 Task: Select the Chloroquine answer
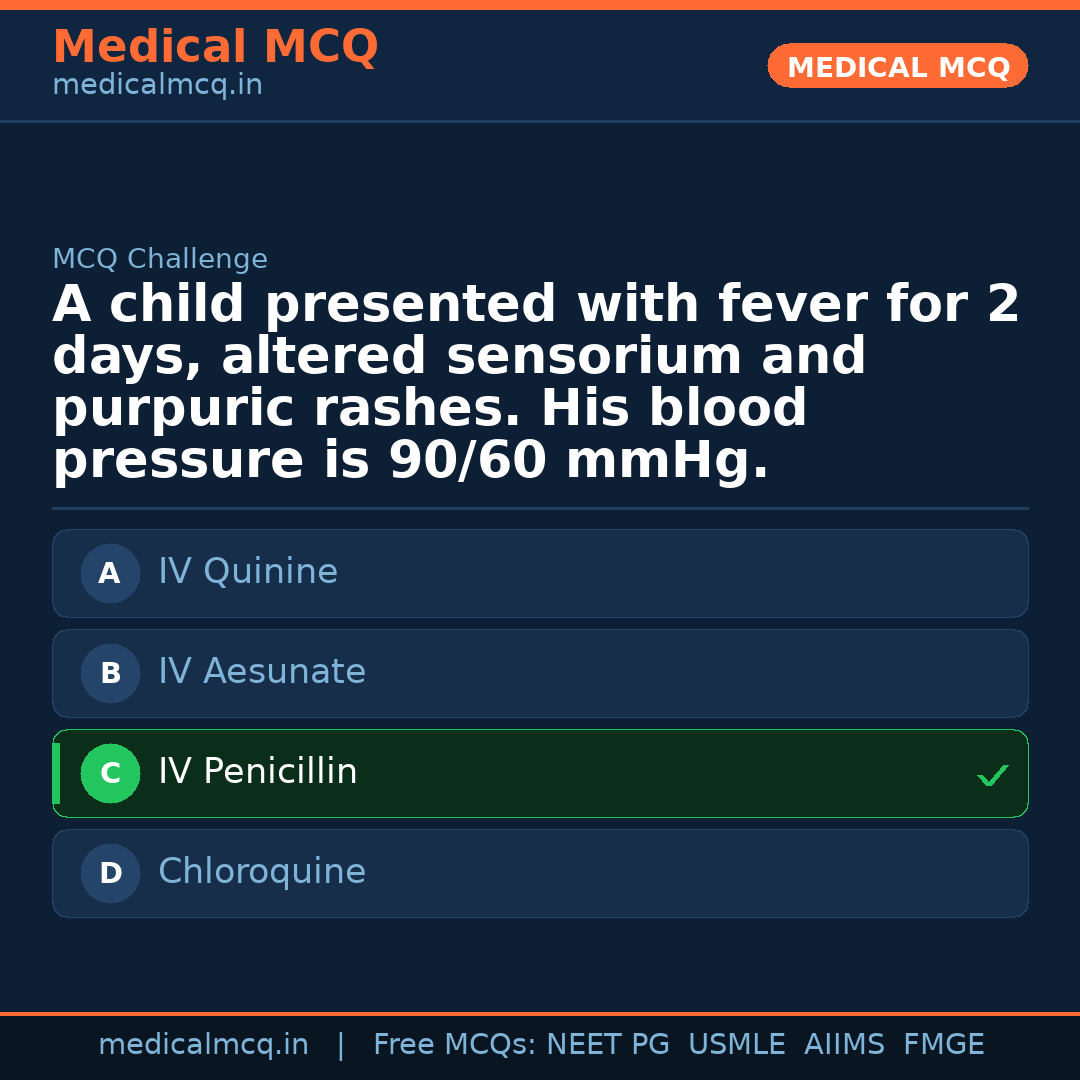pyautogui.click(x=262, y=872)
